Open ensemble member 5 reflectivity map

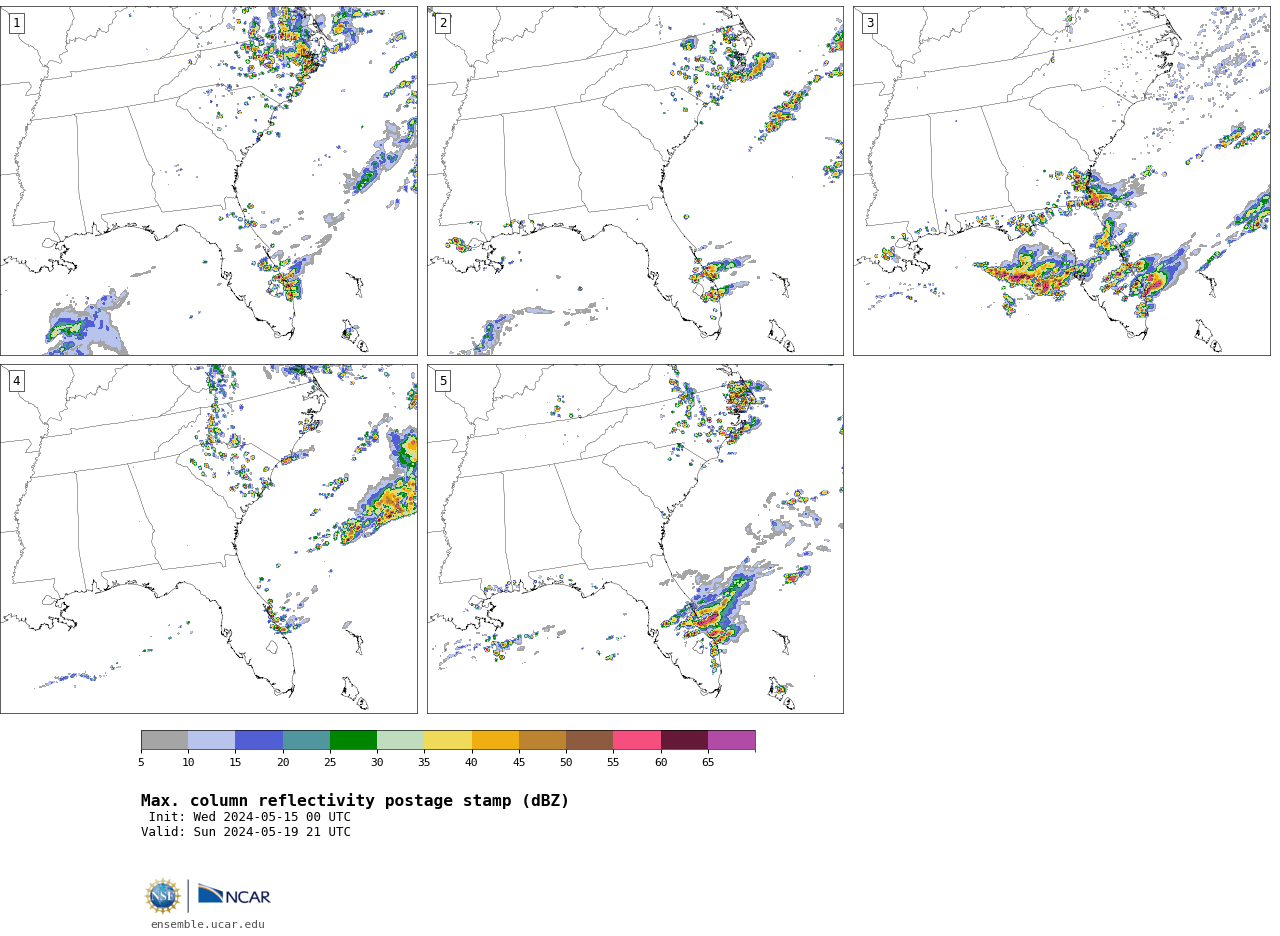[635, 539]
